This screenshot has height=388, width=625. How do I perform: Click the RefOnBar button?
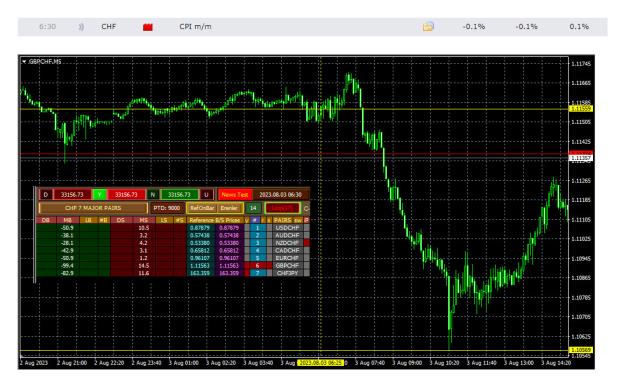tap(202, 208)
